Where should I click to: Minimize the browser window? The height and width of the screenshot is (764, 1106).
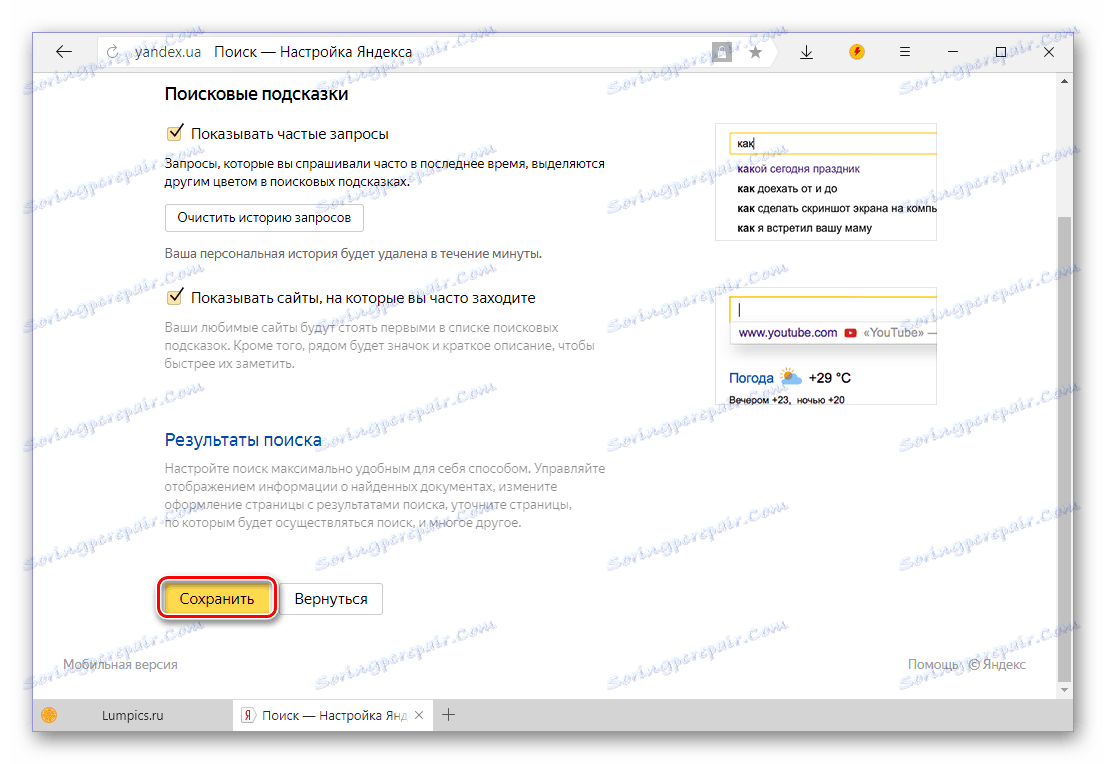[x=953, y=51]
